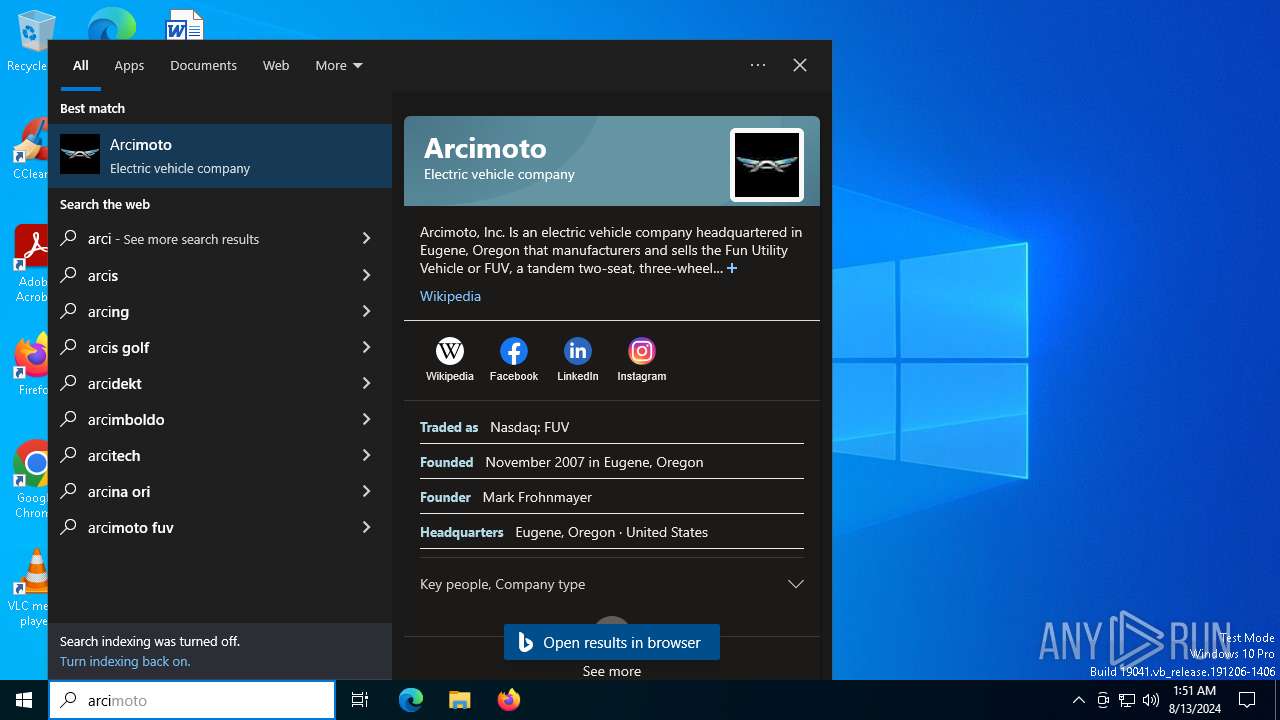
Task: Open the search options ellipsis menu
Action: 758,65
